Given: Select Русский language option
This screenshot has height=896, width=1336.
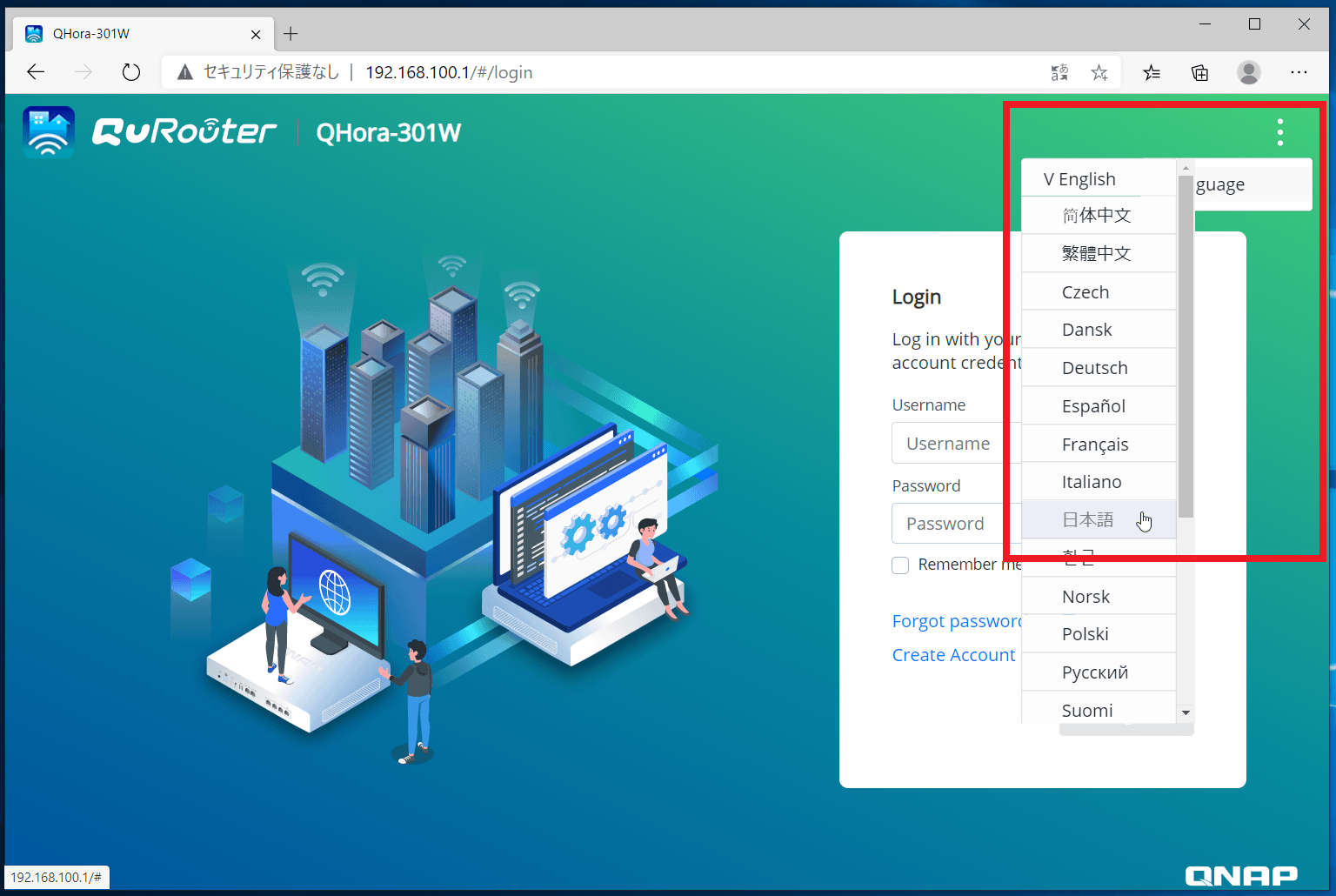Looking at the screenshot, I should pyautogui.click(x=1099, y=672).
